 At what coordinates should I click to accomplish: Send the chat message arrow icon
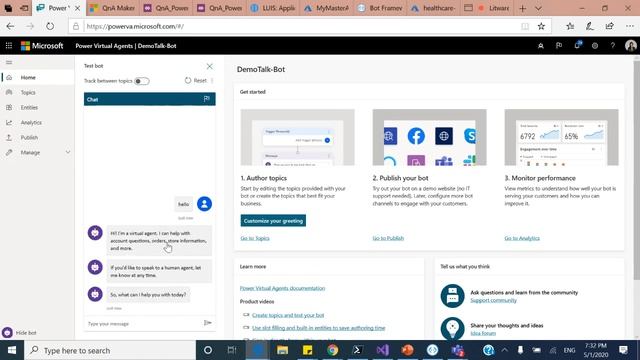click(x=207, y=323)
